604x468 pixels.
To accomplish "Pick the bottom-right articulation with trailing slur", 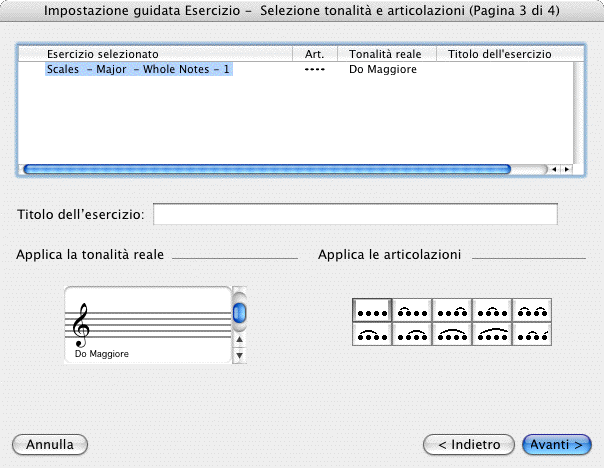I will (x=531, y=335).
